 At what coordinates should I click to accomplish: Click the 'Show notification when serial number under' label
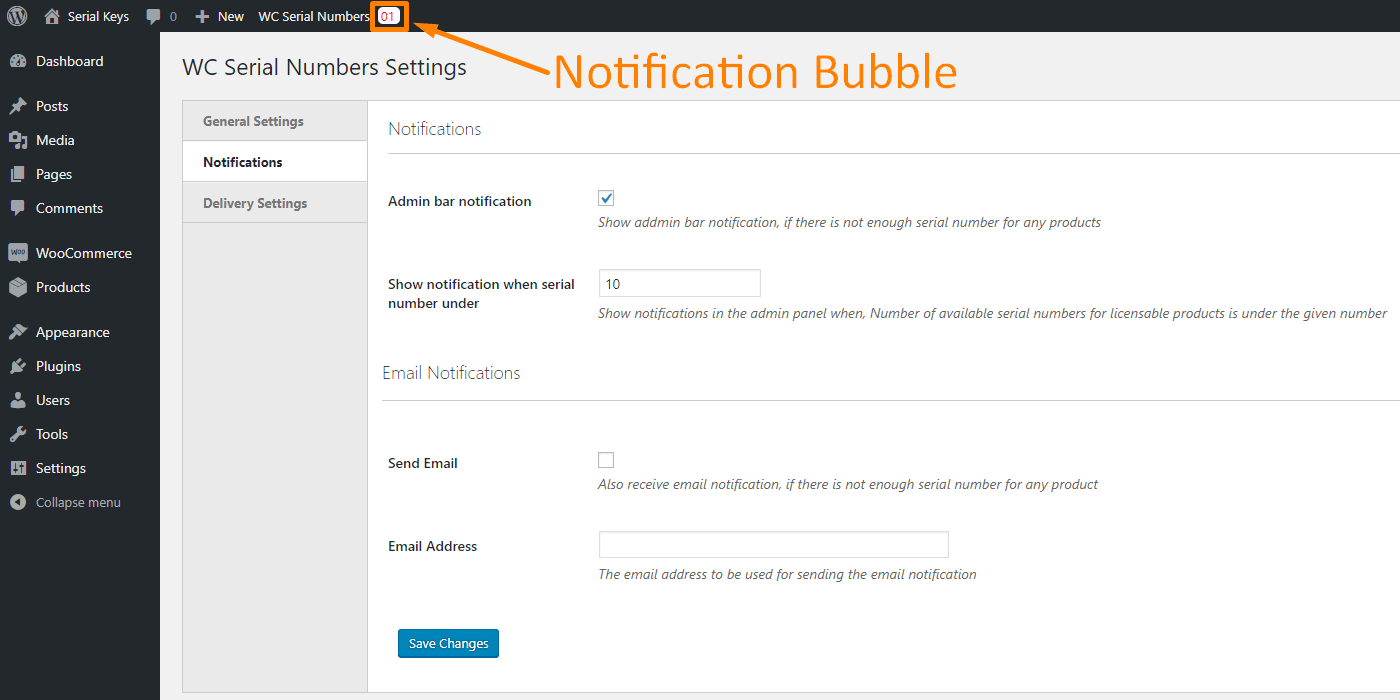tap(481, 293)
